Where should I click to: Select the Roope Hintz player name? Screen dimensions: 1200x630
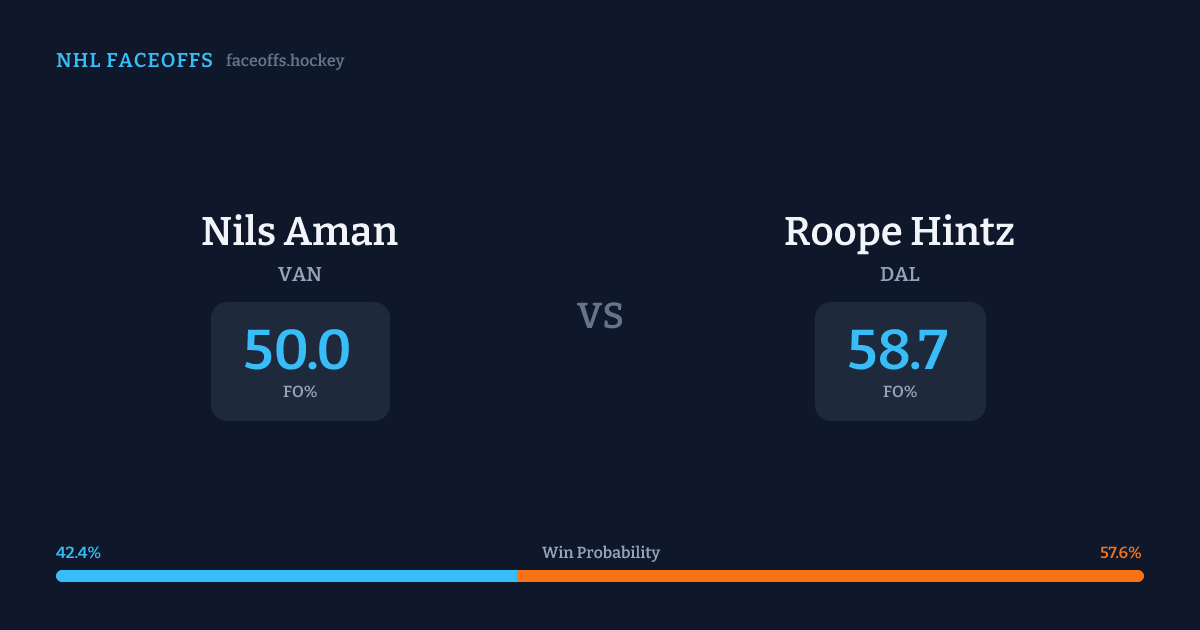[x=899, y=232]
